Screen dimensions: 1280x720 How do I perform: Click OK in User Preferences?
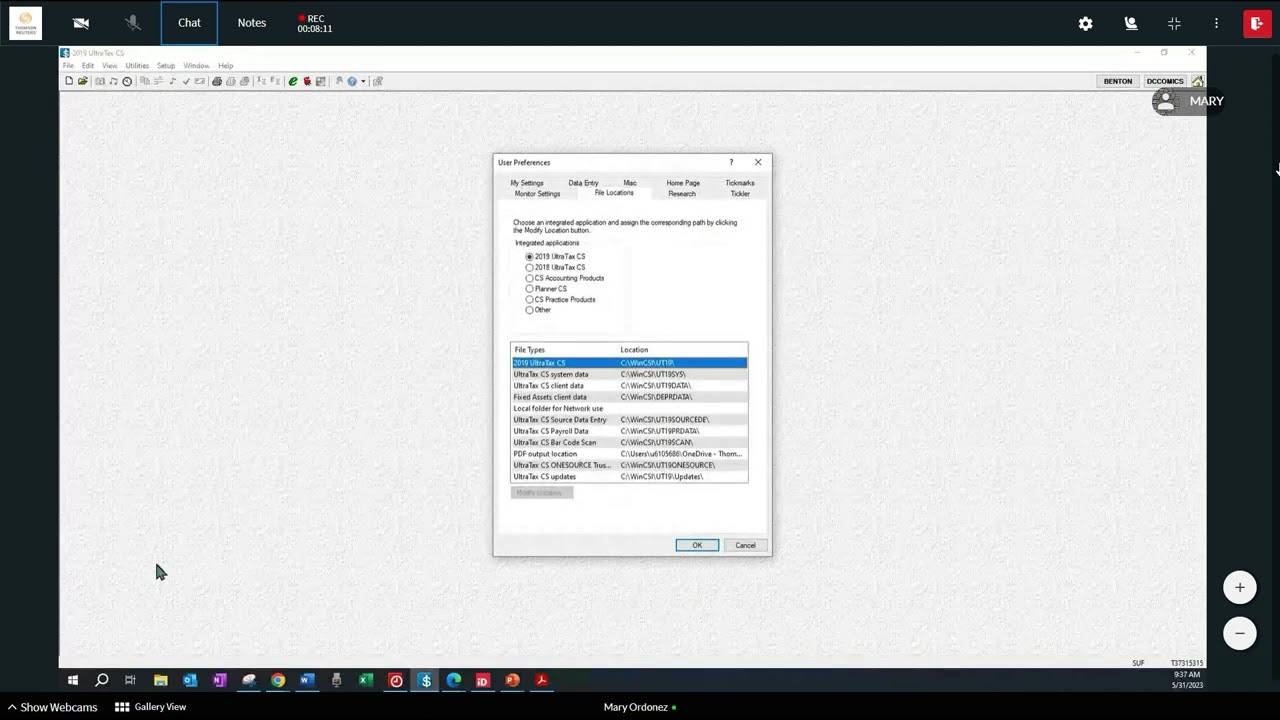tap(697, 545)
